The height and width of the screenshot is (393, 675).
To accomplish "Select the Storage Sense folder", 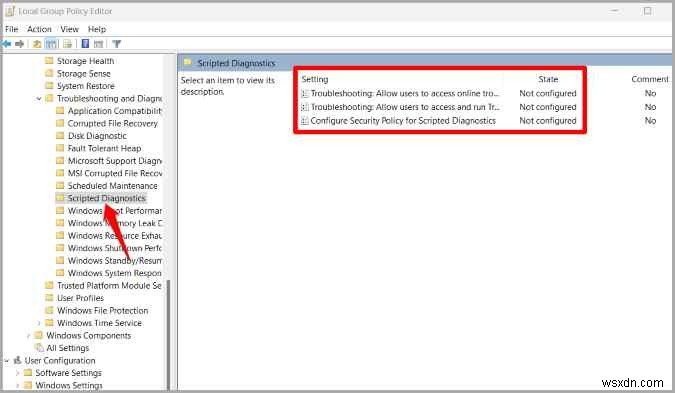I will pos(84,74).
